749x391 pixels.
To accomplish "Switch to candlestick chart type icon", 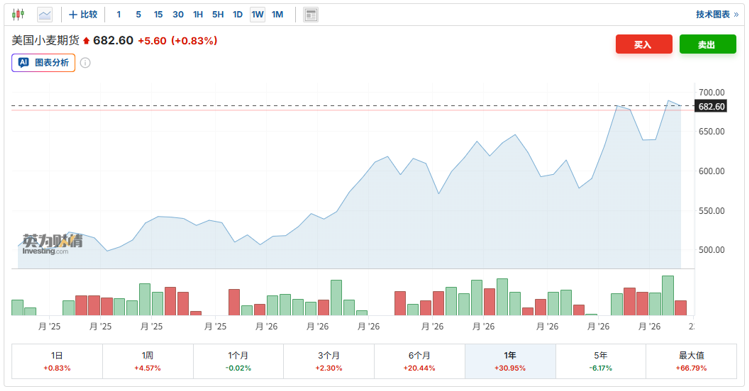I will tap(18, 15).
